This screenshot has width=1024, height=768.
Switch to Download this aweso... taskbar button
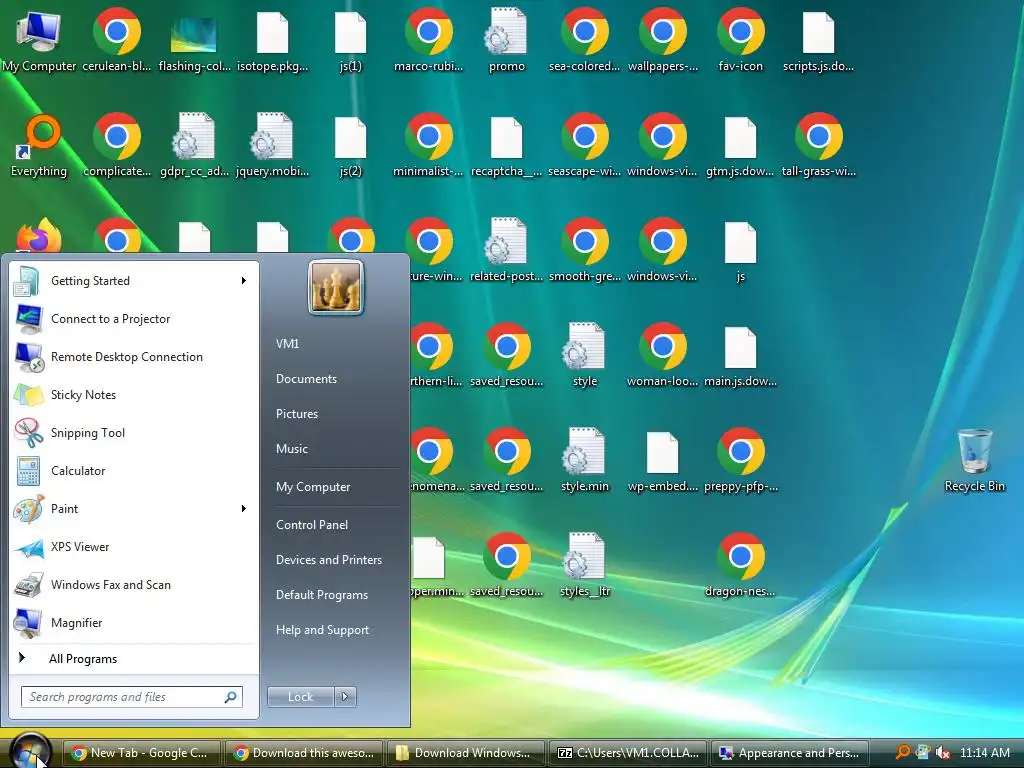304,753
